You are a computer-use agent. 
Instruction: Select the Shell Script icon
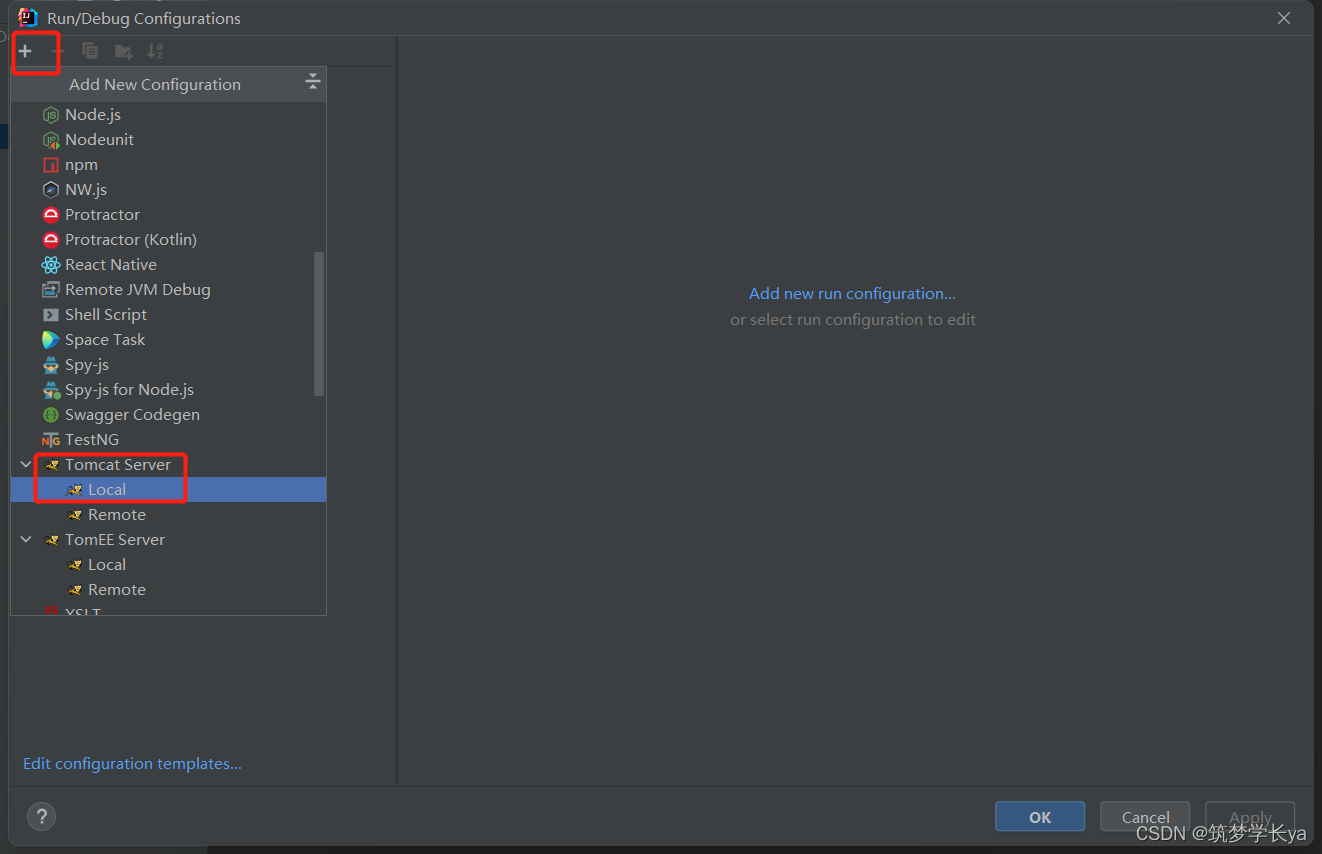pos(51,315)
